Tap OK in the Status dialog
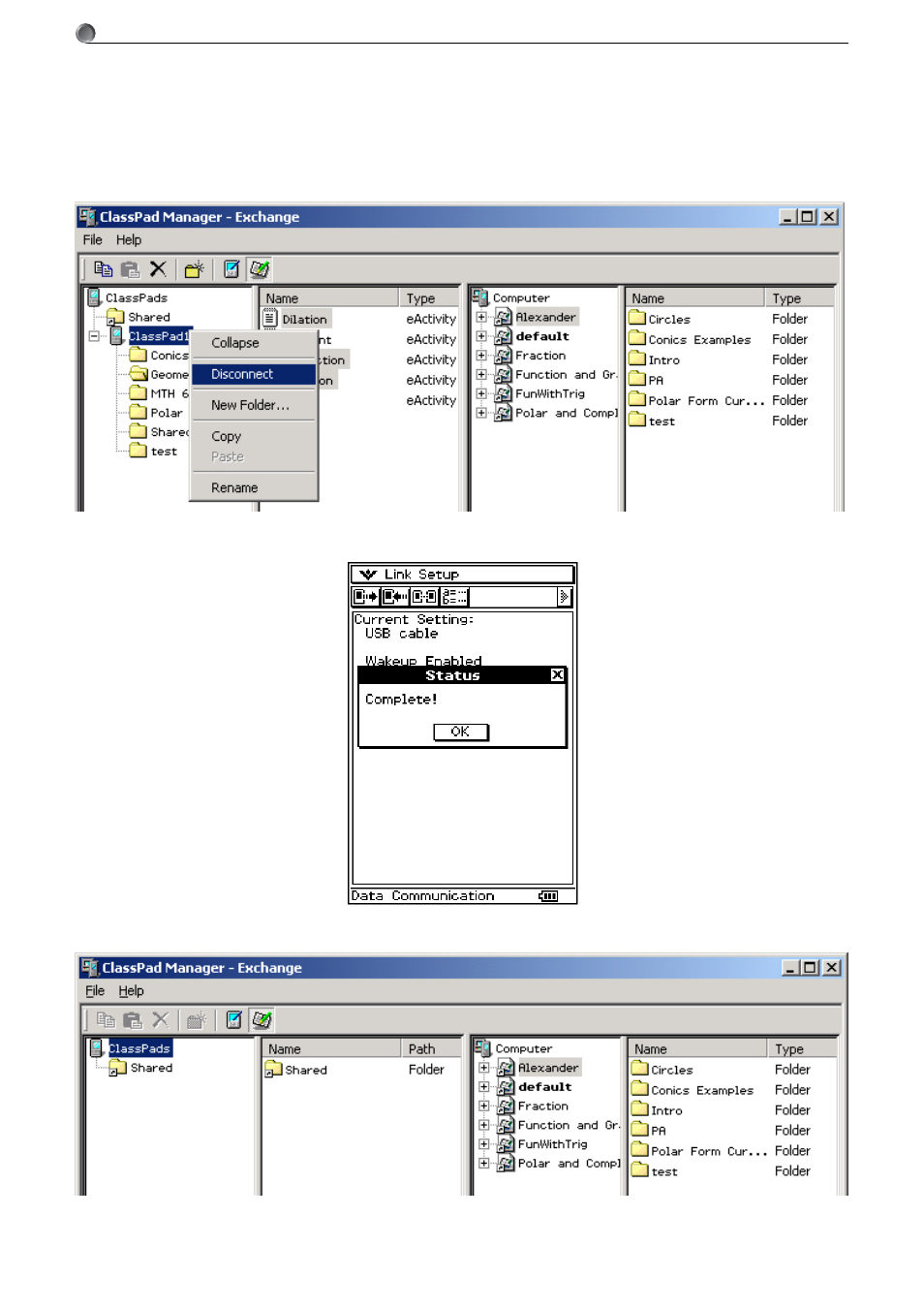This screenshot has width=924, height=1309. (461, 732)
